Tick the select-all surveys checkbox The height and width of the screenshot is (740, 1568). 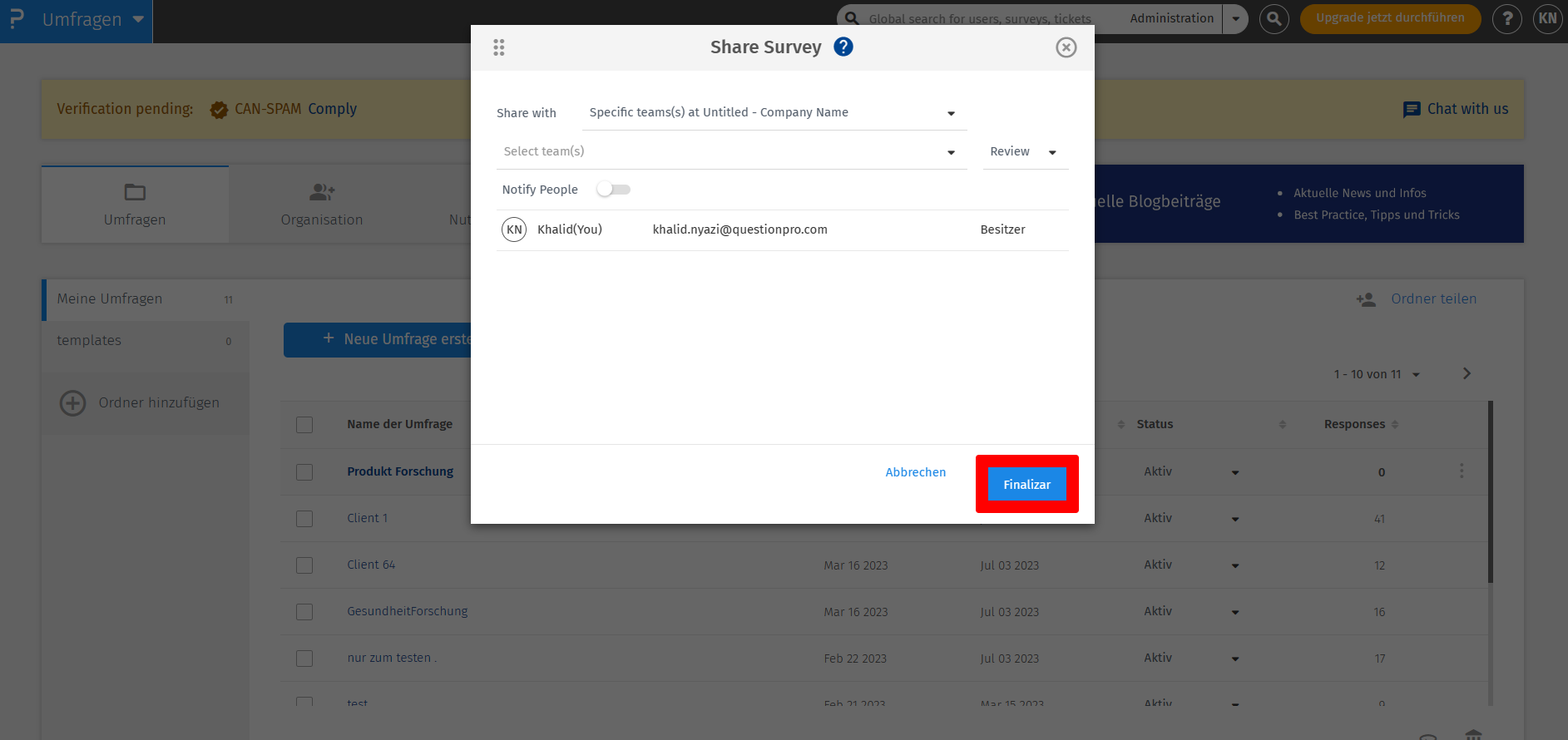(304, 425)
